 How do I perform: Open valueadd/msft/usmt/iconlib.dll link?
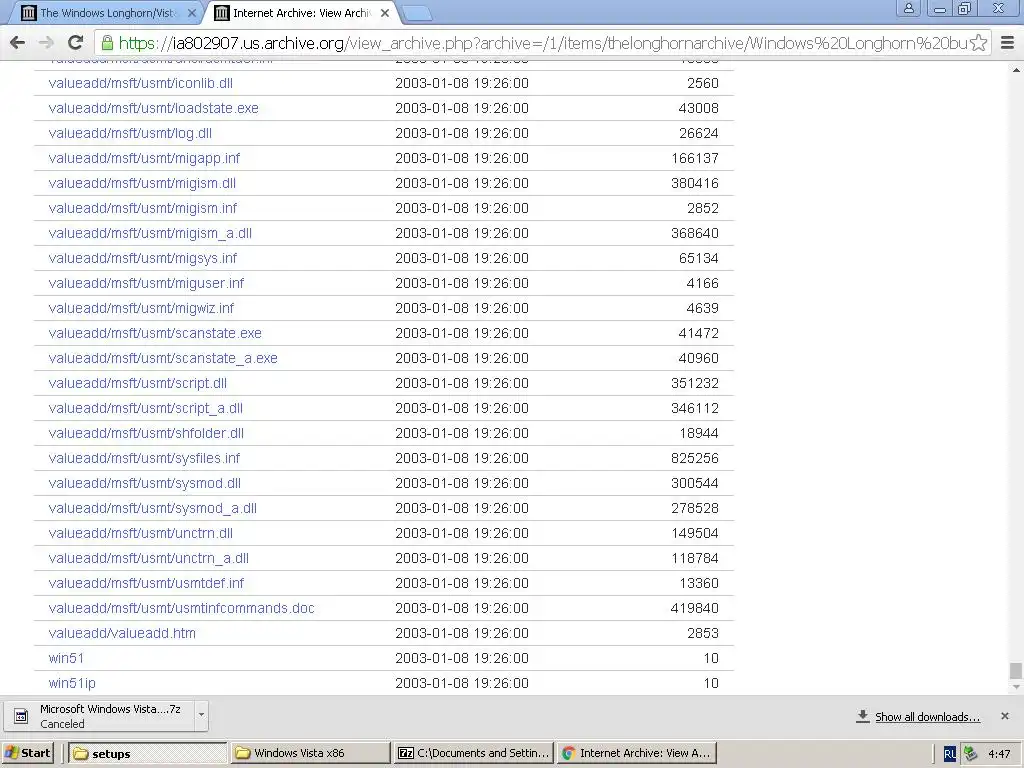140,84
